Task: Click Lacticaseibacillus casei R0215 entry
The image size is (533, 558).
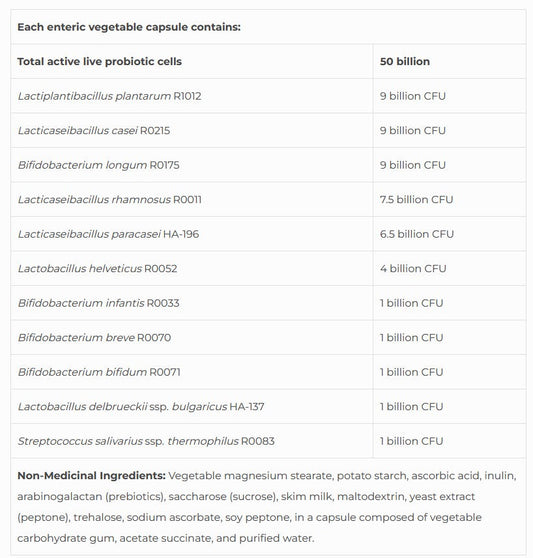Action: 94,131
